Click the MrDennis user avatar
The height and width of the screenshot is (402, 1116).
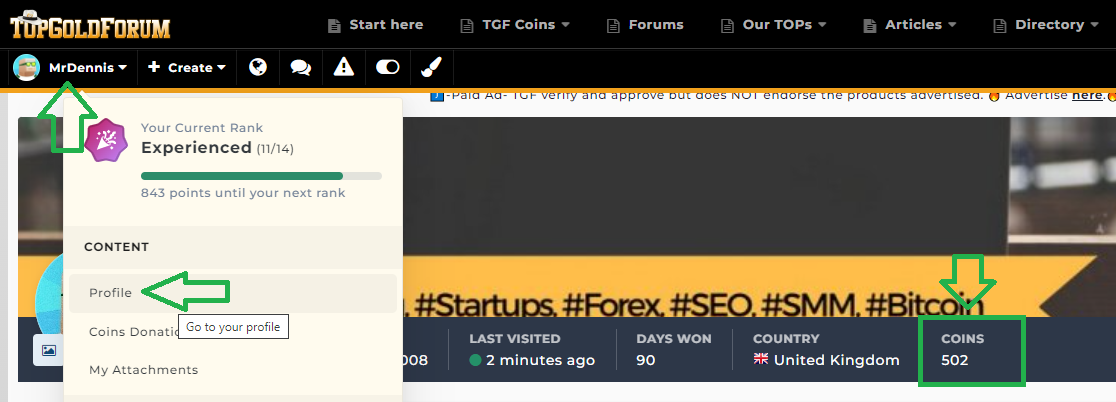pyautogui.click(x=26, y=67)
